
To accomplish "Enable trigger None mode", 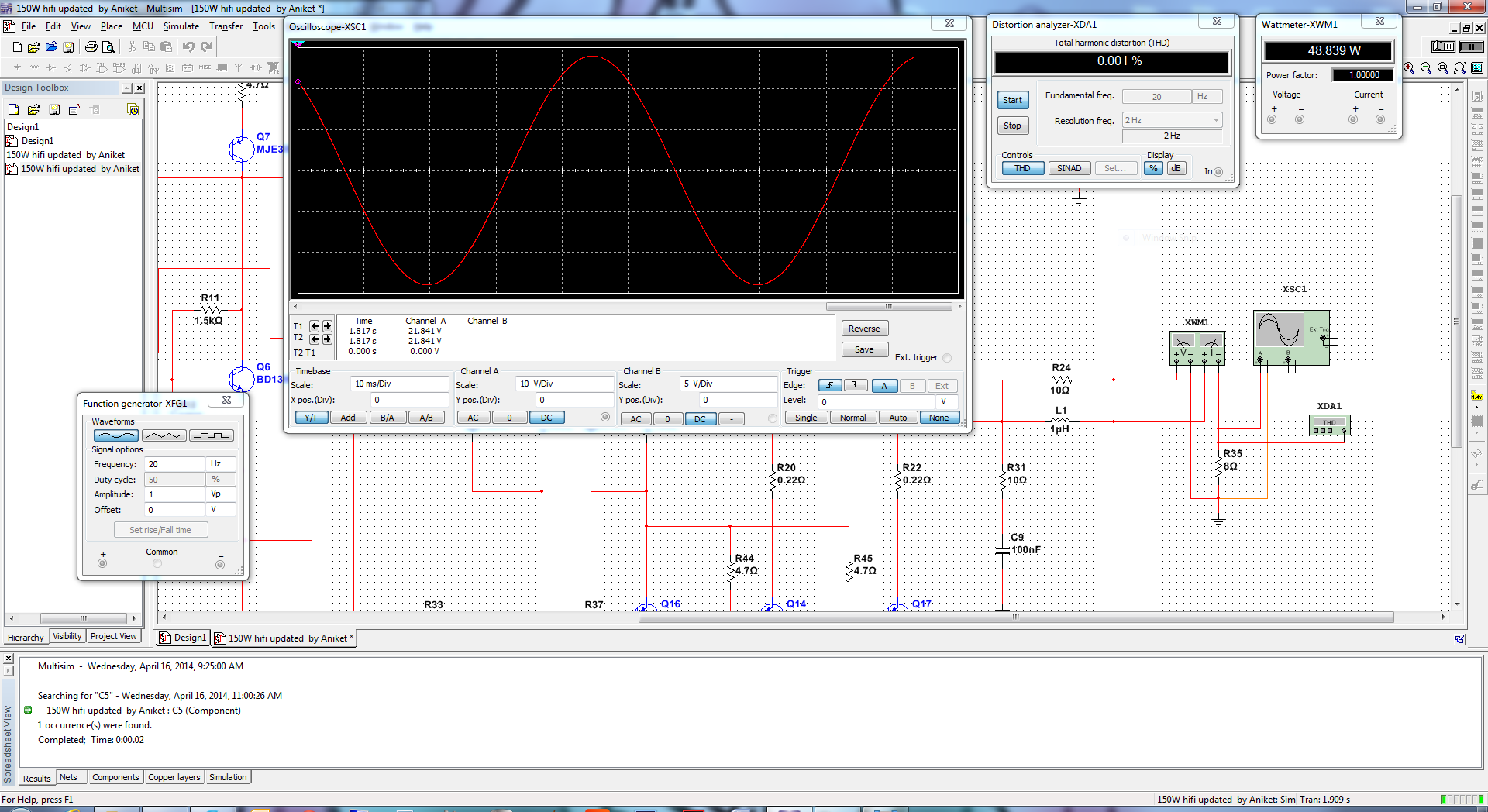I will [x=939, y=418].
